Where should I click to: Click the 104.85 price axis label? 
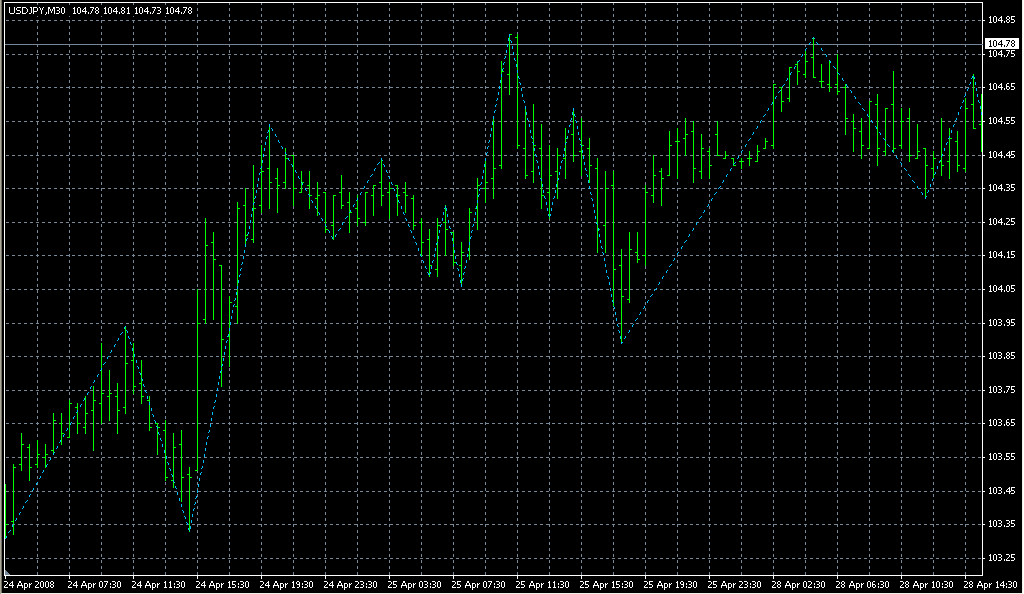[x=1002, y=20]
